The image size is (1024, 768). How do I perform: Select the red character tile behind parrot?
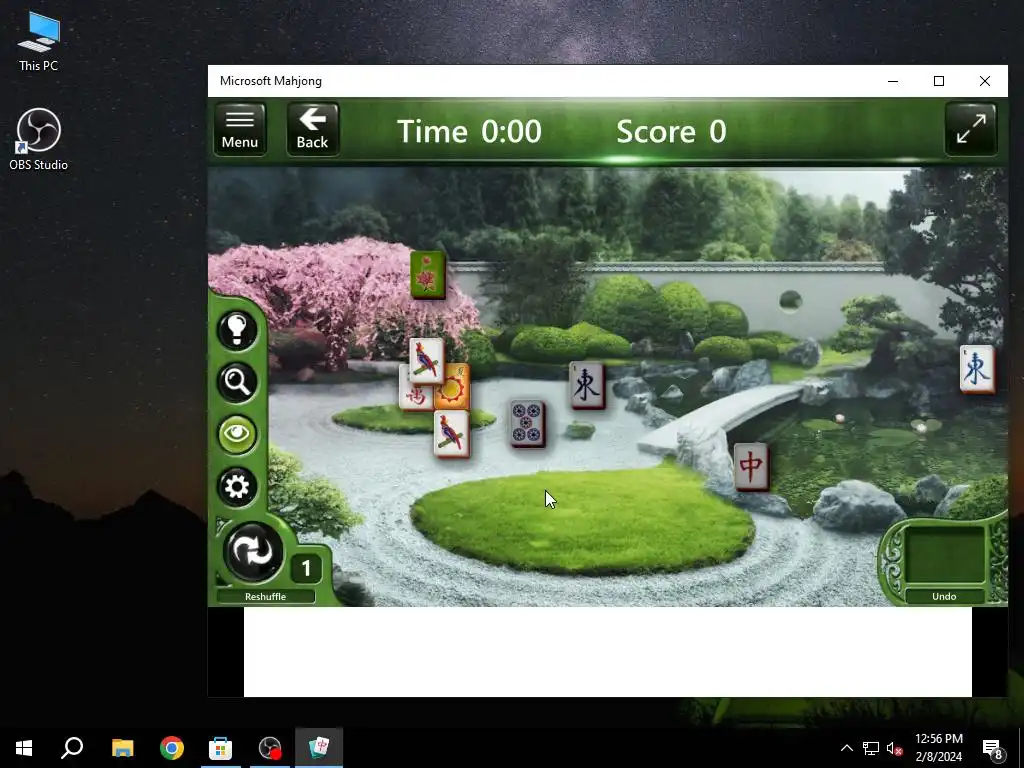[414, 395]
